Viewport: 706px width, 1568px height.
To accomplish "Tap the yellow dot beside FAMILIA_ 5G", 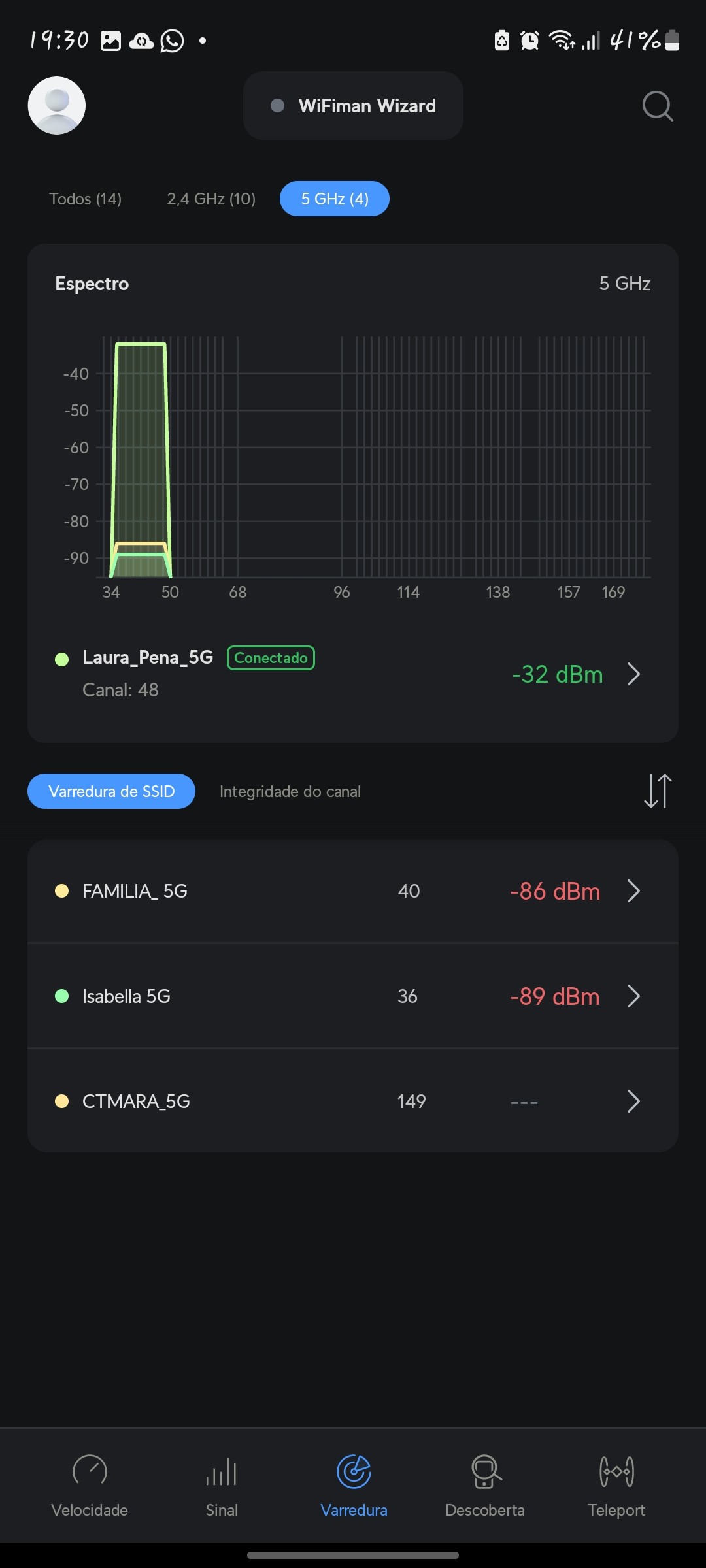I will (62, 891).
